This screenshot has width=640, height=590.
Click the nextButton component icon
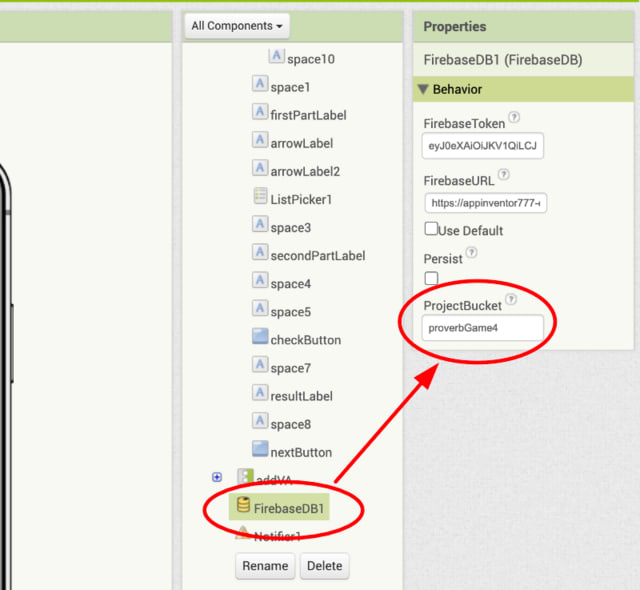[x=260, y=451]
